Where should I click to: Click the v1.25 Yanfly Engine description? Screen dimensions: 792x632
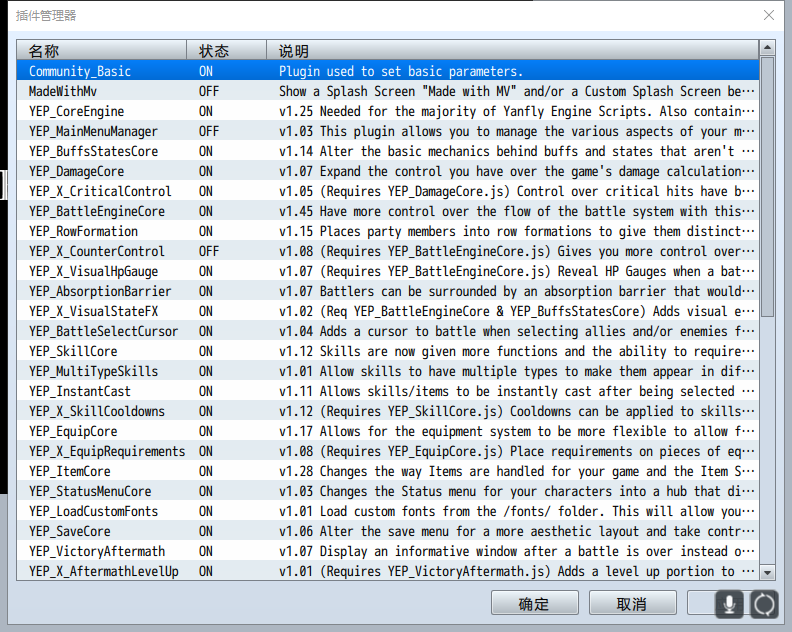[x=517, y=111]
